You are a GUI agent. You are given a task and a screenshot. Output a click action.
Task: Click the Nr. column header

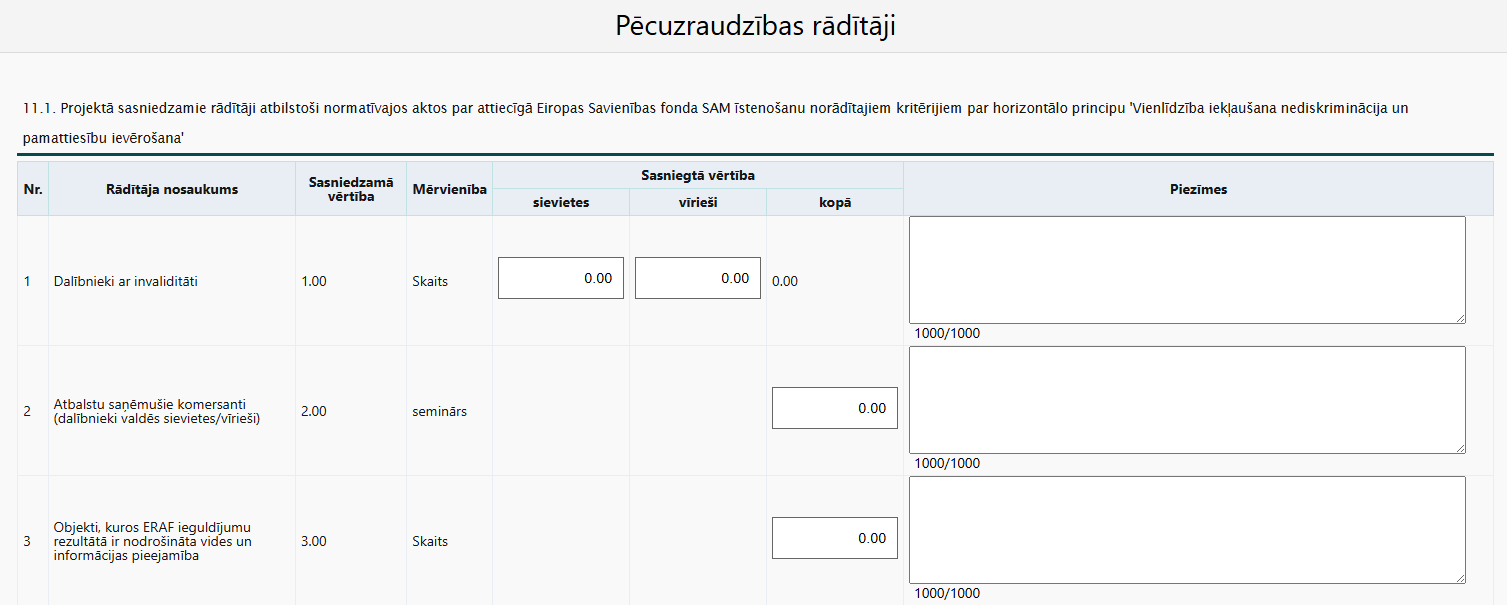(x=33, y=189)
